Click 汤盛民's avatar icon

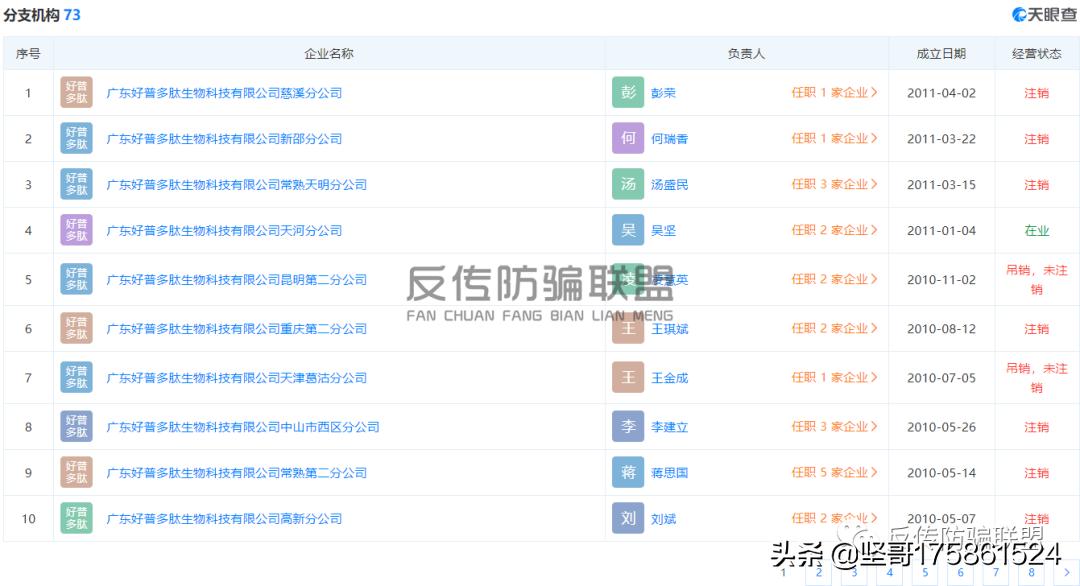[627, 184]
